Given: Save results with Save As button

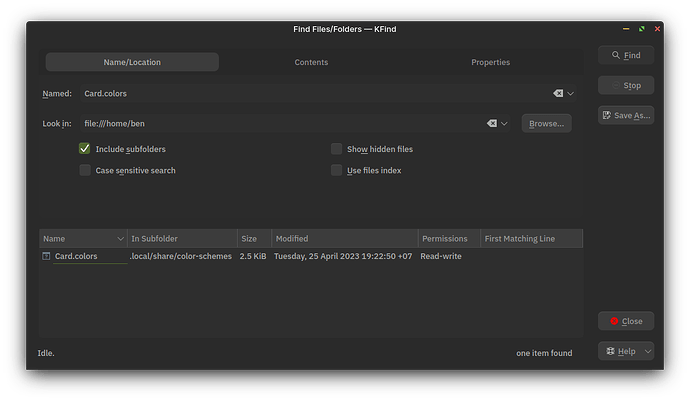Looking at the screenshot, I should 626,115.
